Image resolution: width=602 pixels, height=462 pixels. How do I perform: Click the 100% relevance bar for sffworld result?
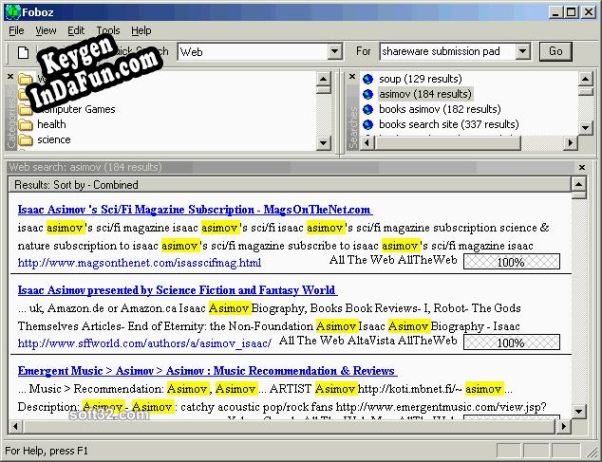(511, 342)
